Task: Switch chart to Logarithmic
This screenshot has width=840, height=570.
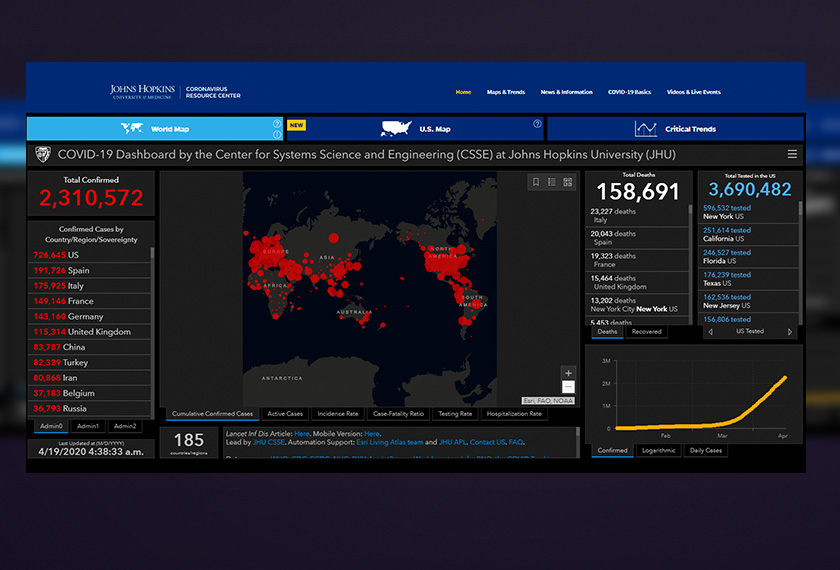Action: (658, 451)
